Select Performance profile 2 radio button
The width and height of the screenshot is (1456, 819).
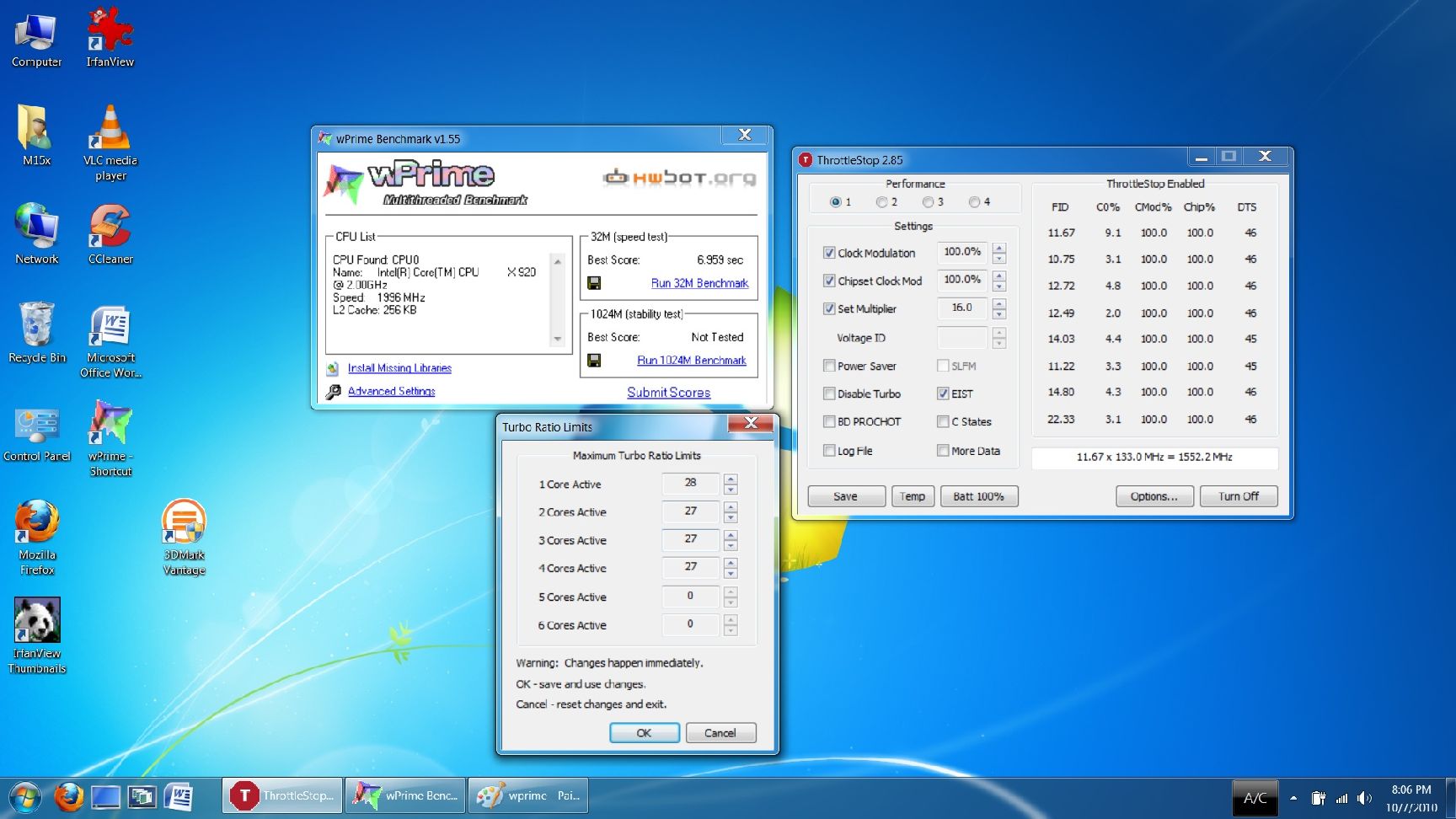coord(881,202)
